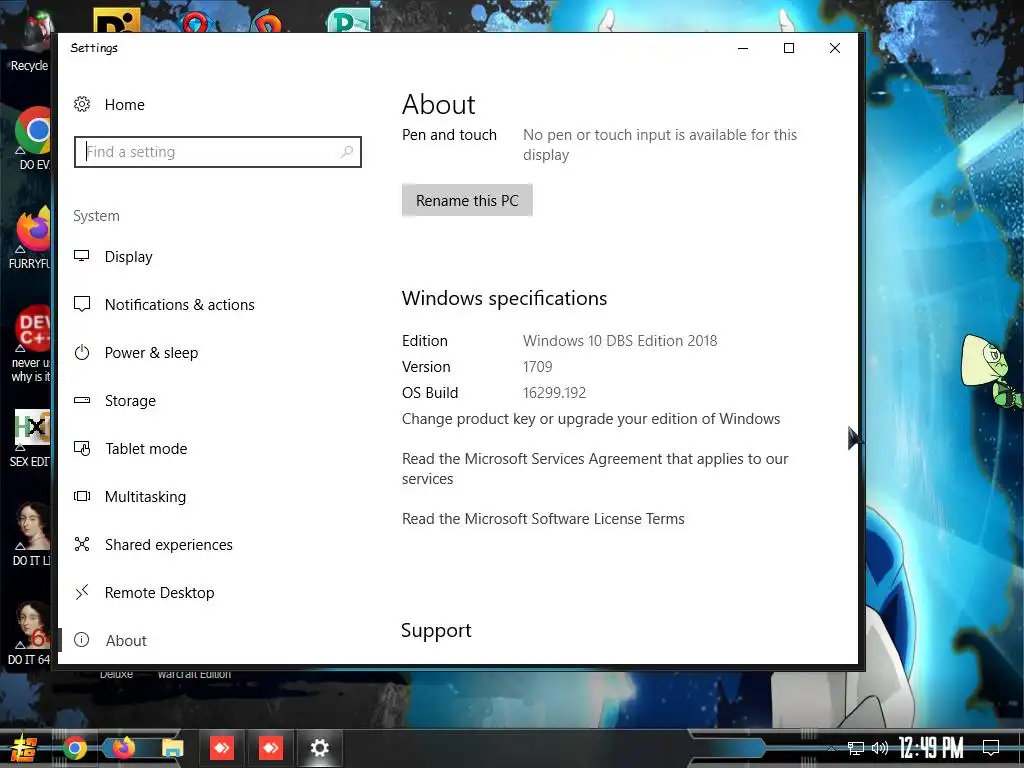Switch to Power & sleep page

click(152, 353)
